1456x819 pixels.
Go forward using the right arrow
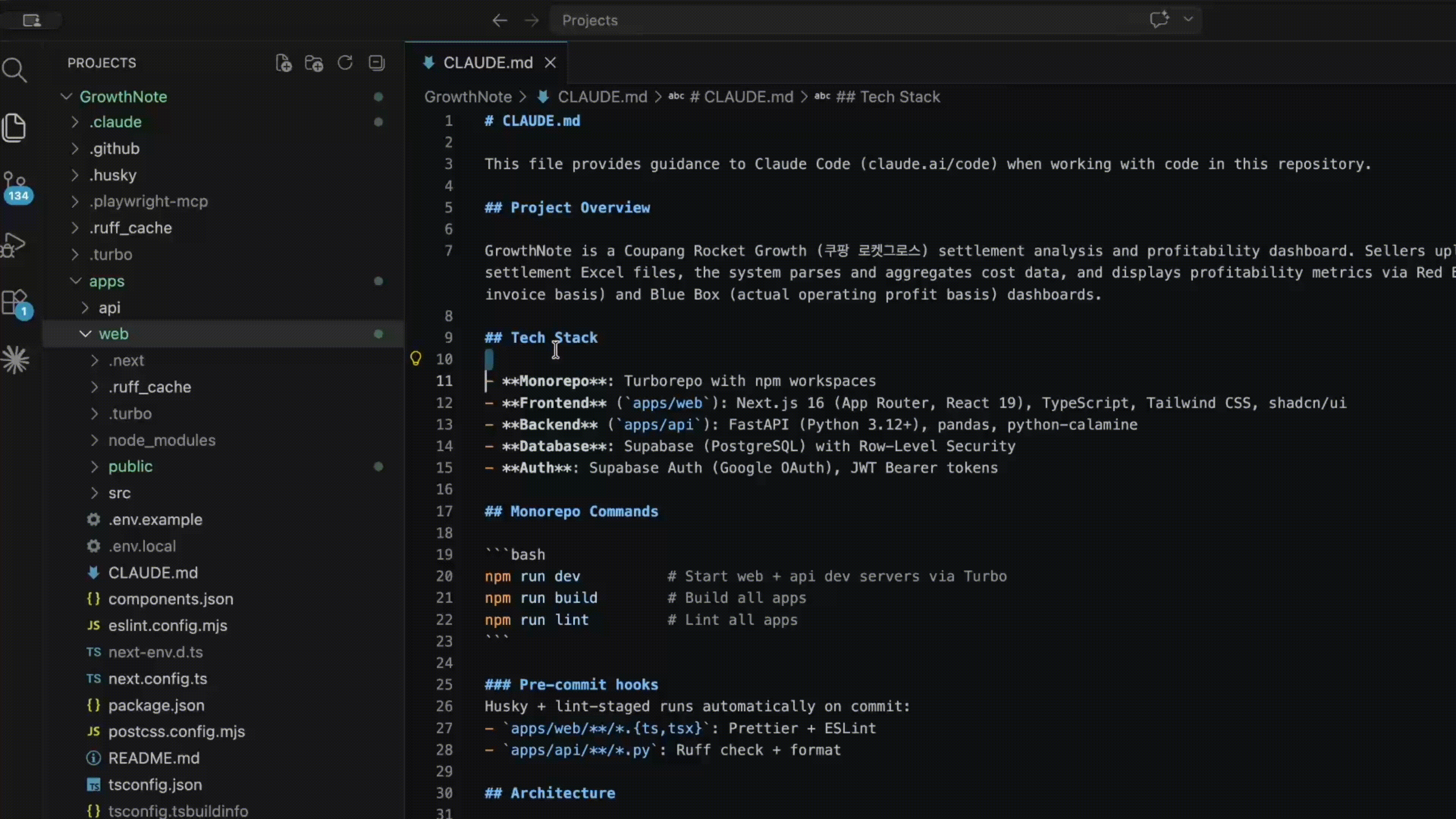pos(531,20)
